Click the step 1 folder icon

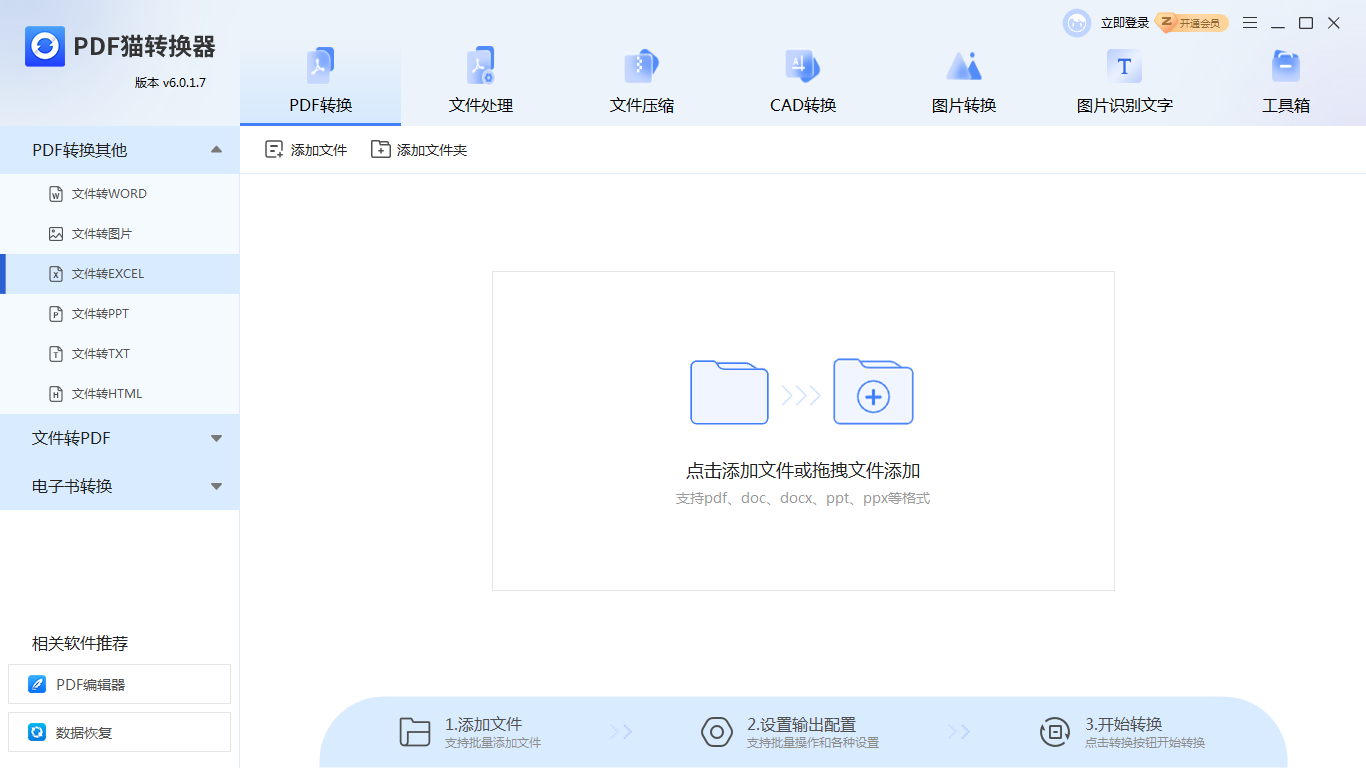click(x=415, y=732)
